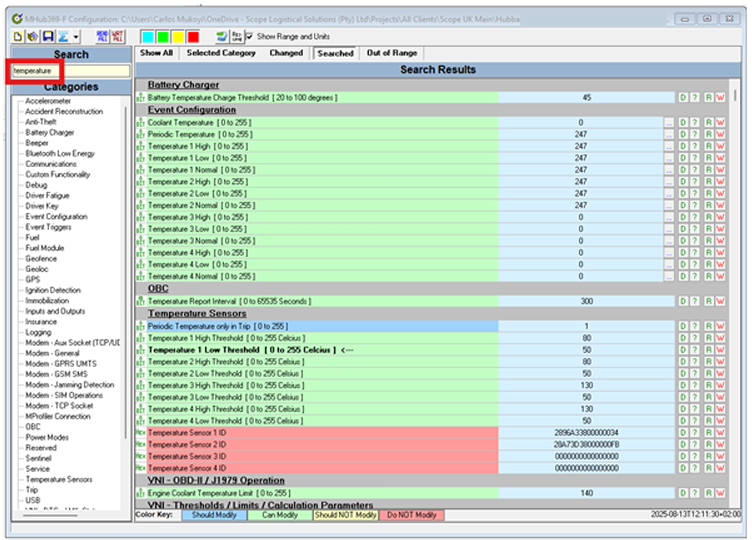The width and height of the screenshot is (752, 540).
Task: Select Battery Charger in the Categories list
Action: (49, 132)
